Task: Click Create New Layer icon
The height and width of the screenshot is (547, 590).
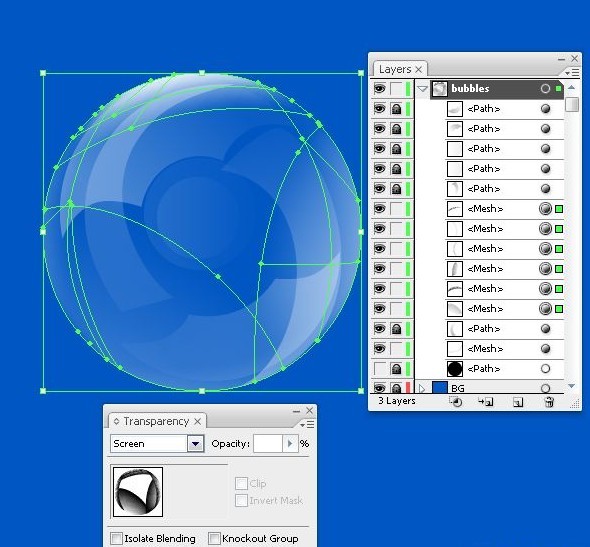Action: 518,403
